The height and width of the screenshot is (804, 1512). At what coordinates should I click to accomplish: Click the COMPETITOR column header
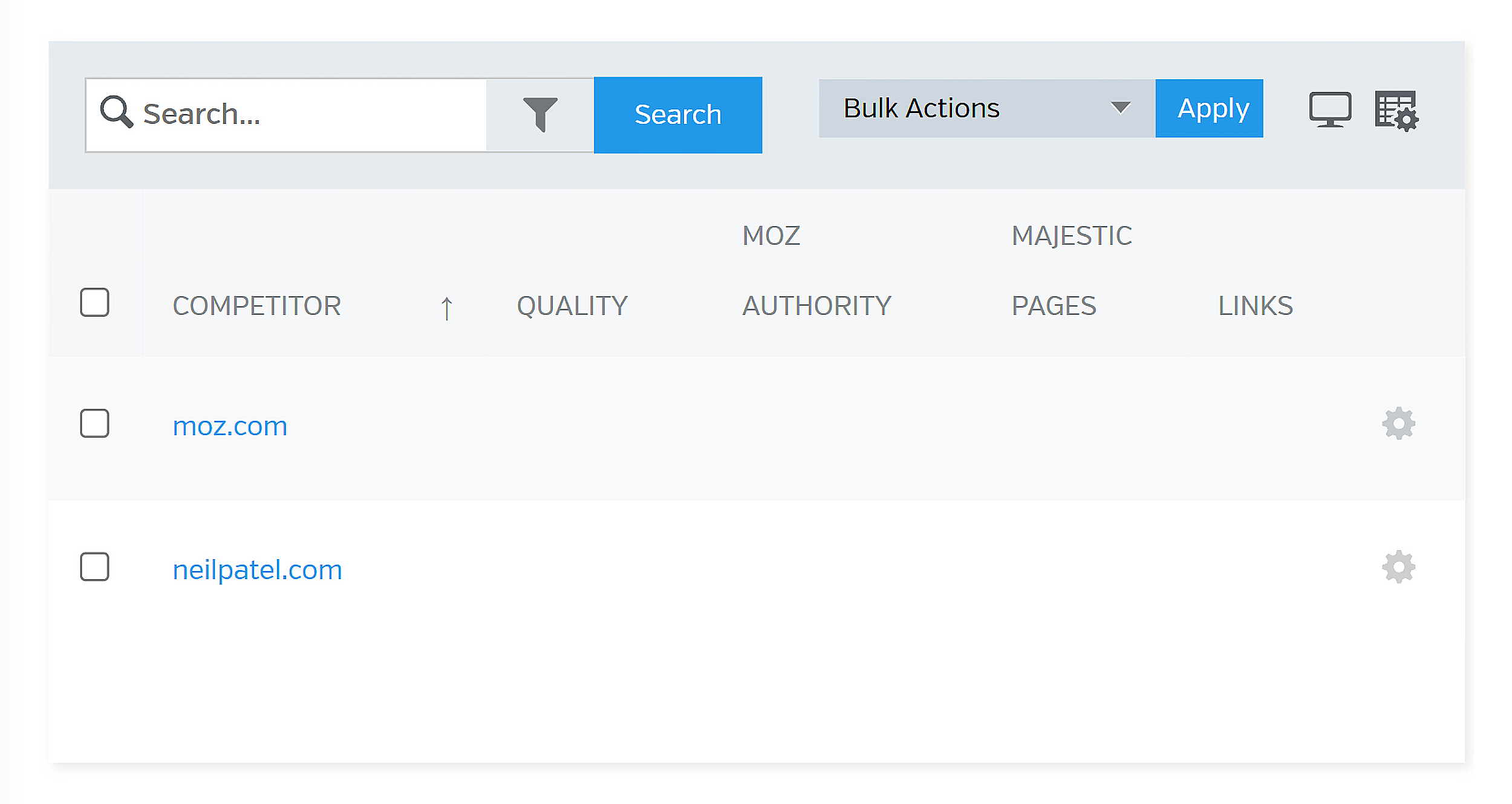pos(256,306)
